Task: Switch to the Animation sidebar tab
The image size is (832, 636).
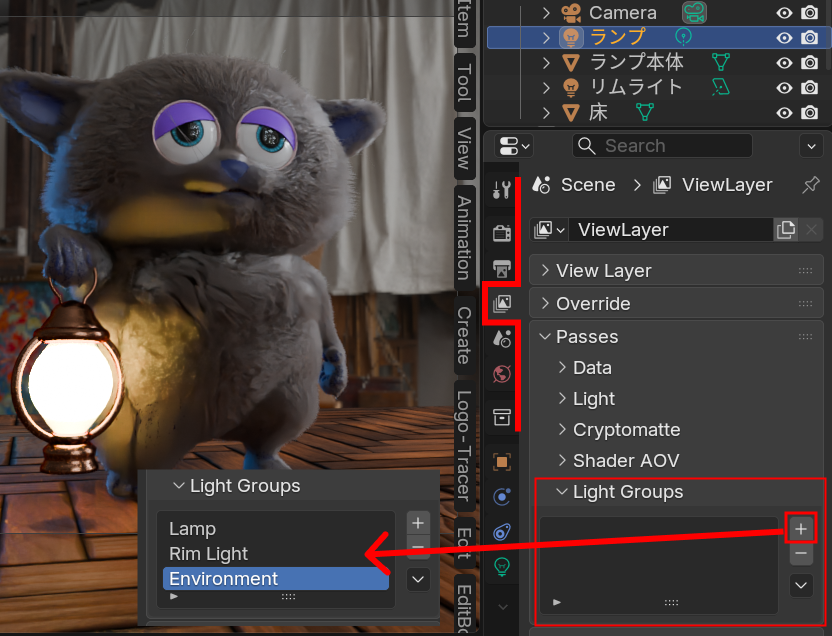Action: [464, 237]
